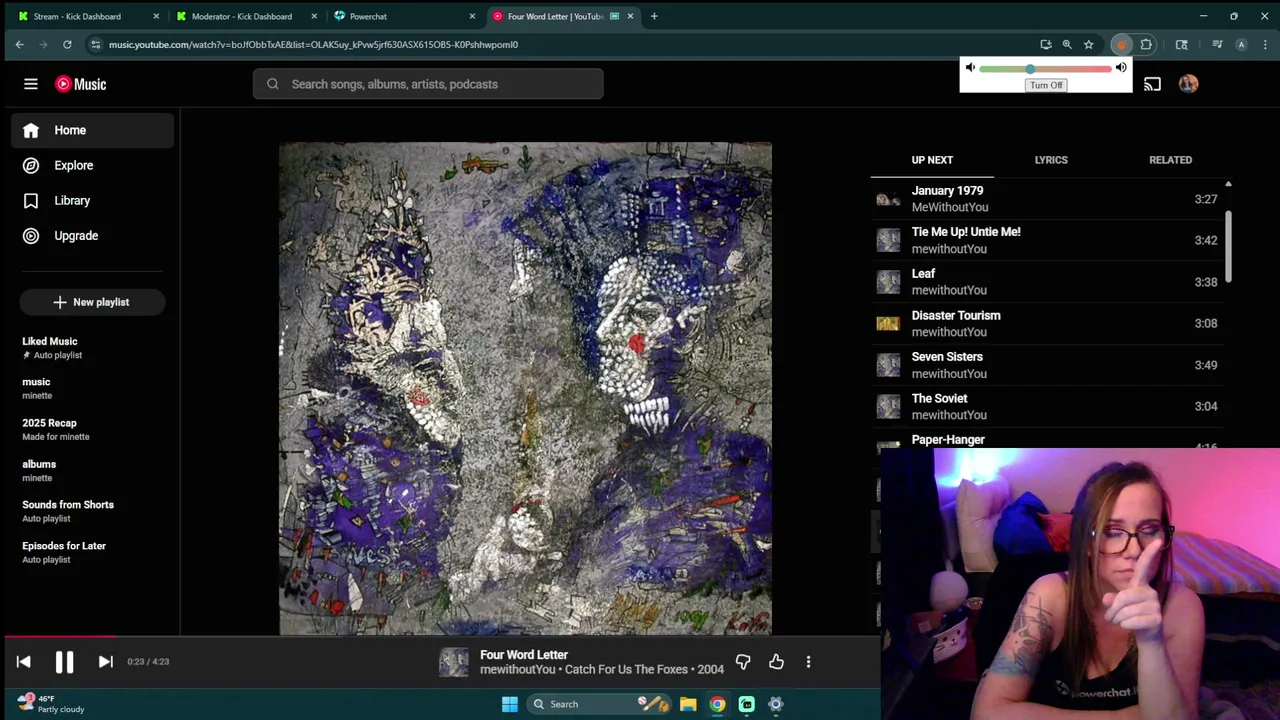Click the volume extension slider handle
The image size is (1280, 720).
(x=1030, y=69)
